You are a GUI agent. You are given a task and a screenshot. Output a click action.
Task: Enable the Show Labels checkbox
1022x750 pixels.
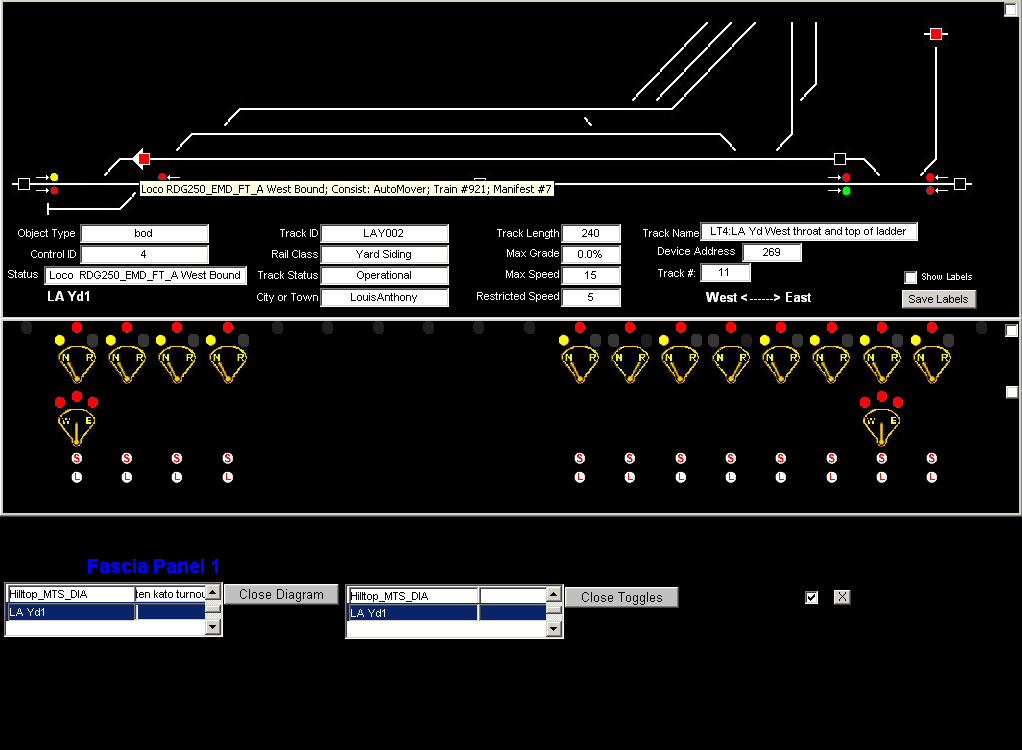911,277
